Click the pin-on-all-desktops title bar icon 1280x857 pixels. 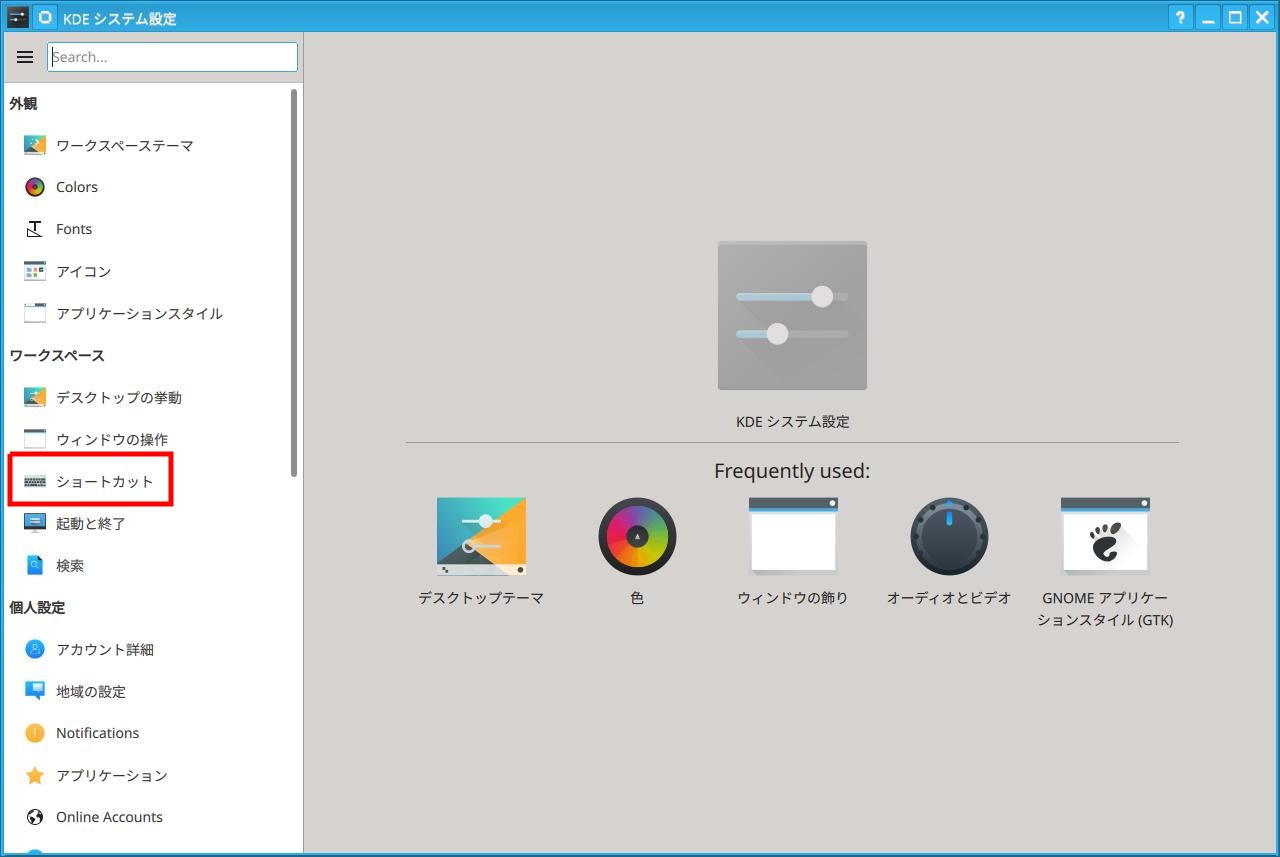[45, 17]
